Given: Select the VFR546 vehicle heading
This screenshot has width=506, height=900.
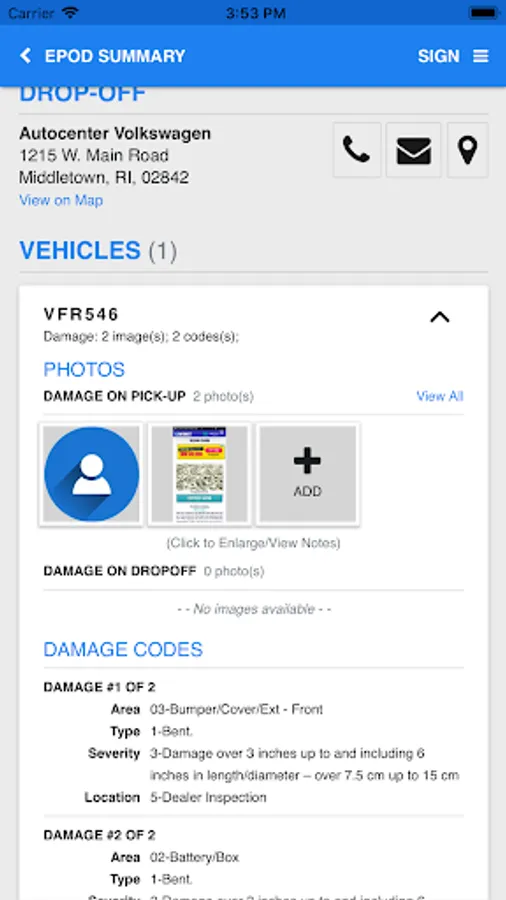Looking at the screenshot, I should coord(81,314).
